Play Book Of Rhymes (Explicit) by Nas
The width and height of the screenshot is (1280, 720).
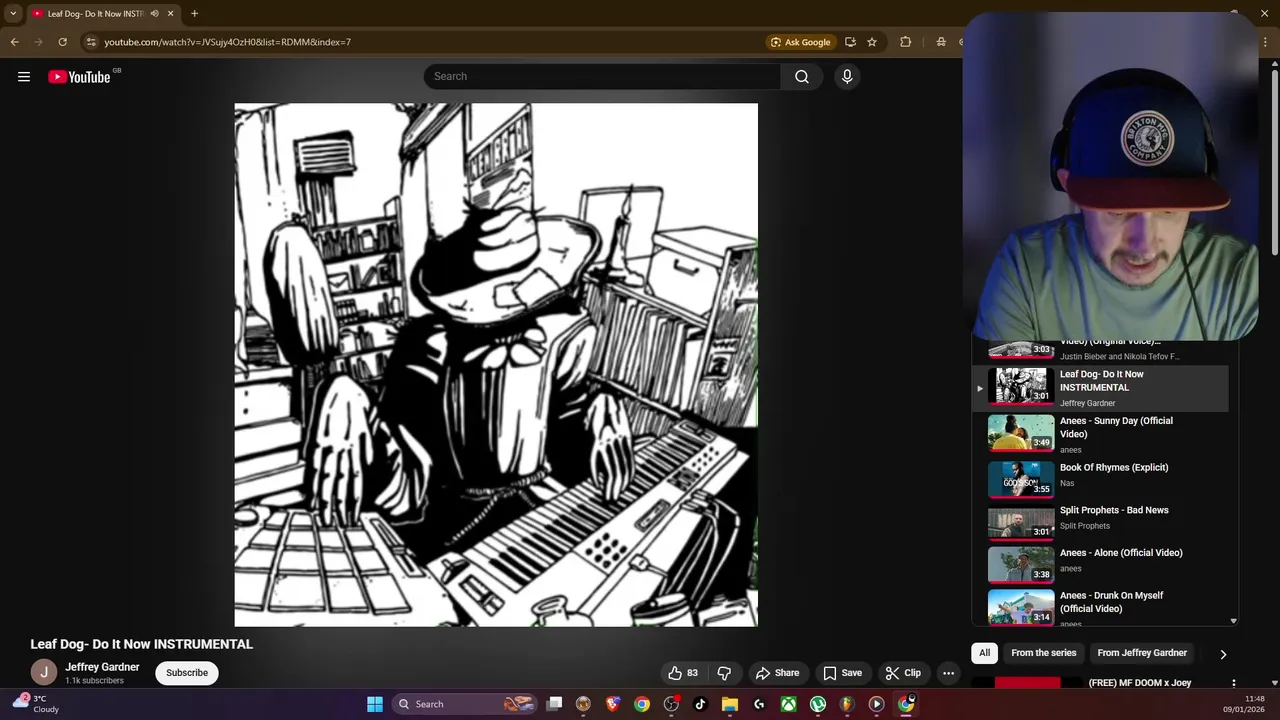click(x=1100, y=478)
